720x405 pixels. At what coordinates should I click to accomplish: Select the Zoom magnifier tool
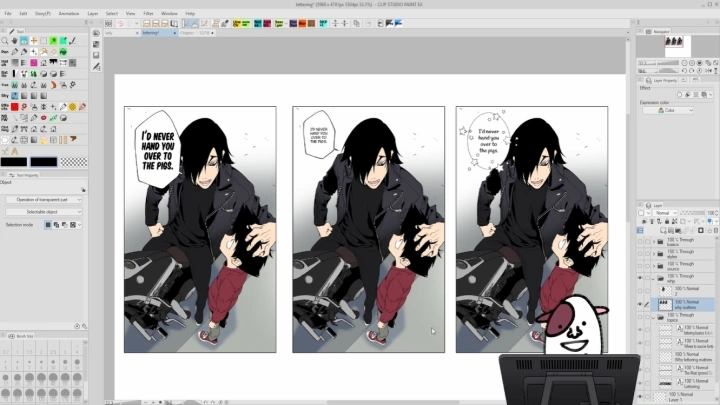(x=5, y=40)
